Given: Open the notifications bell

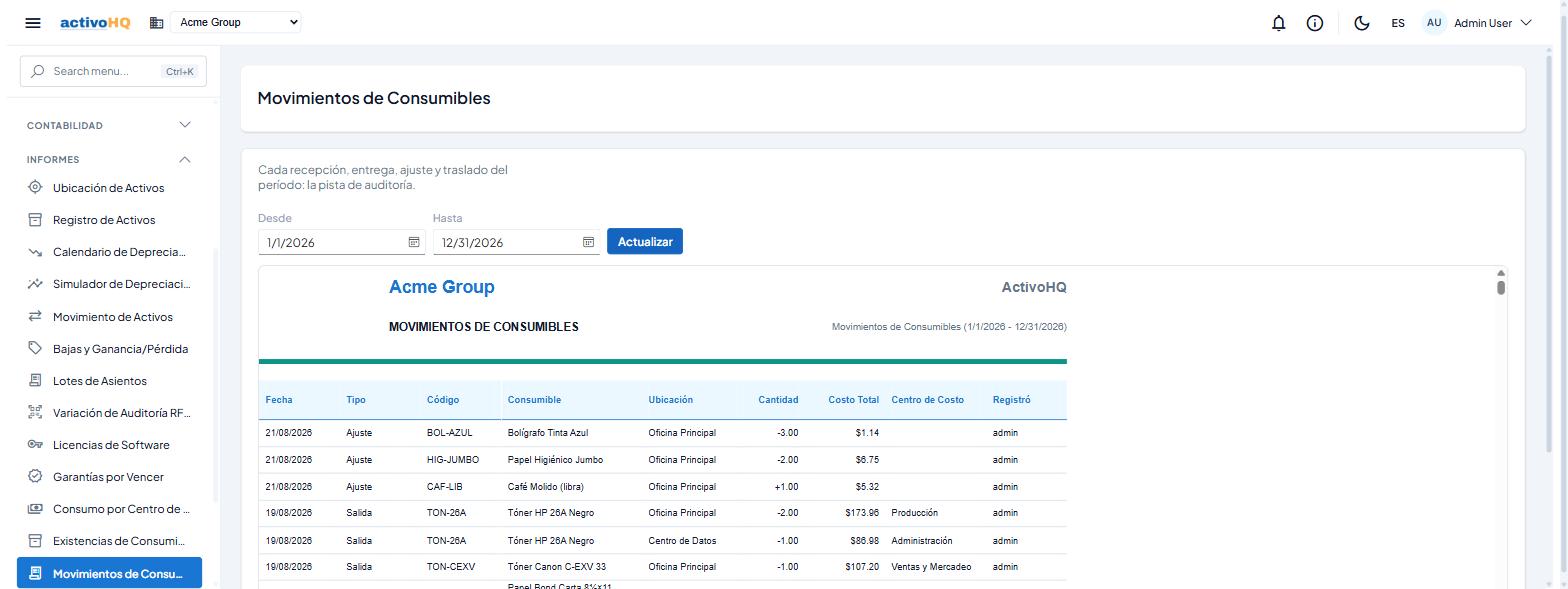Looking at the screenshot, I should click(x=1278, y=23).
